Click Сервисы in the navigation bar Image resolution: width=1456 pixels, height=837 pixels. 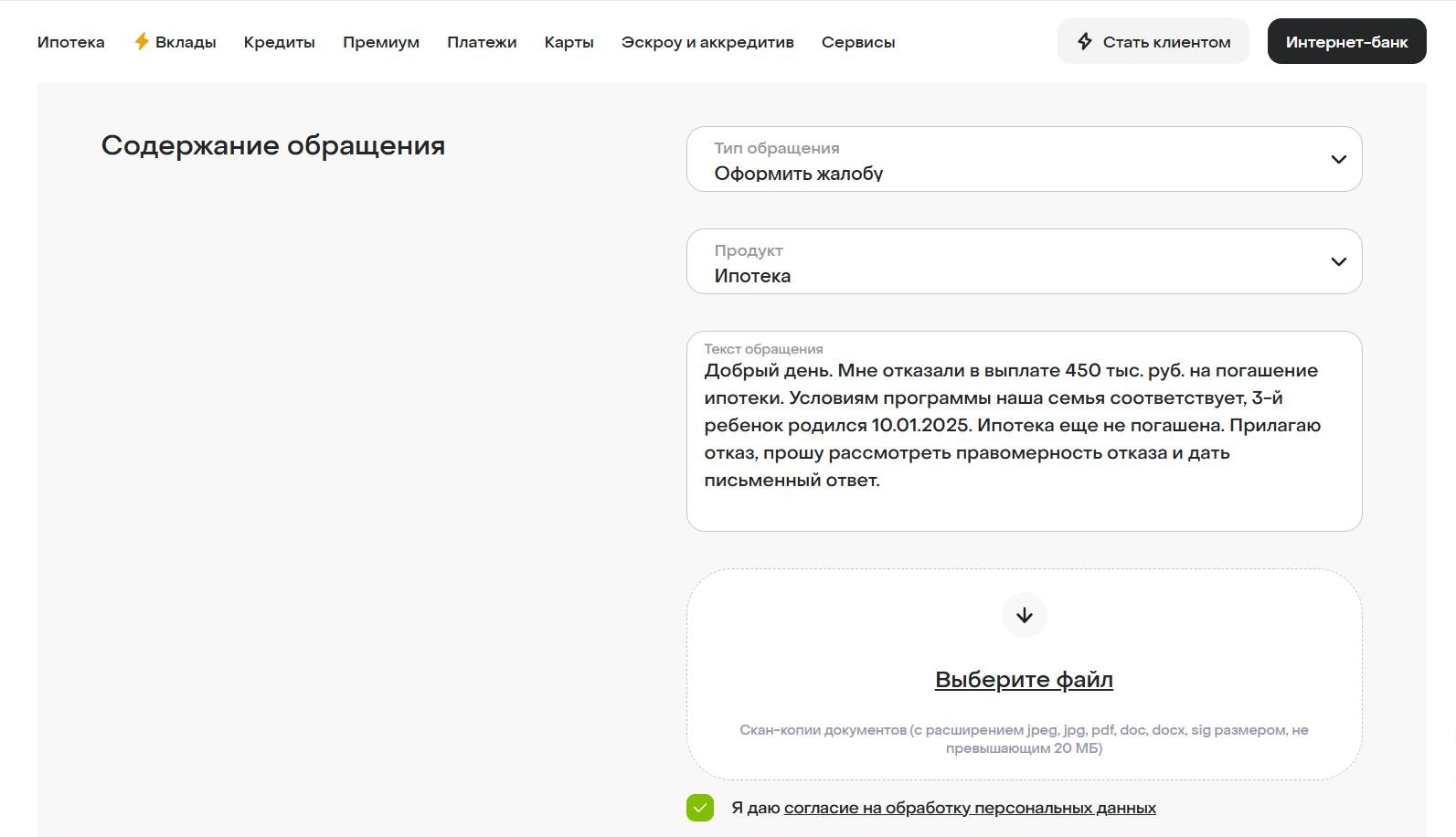coord(857,42)
